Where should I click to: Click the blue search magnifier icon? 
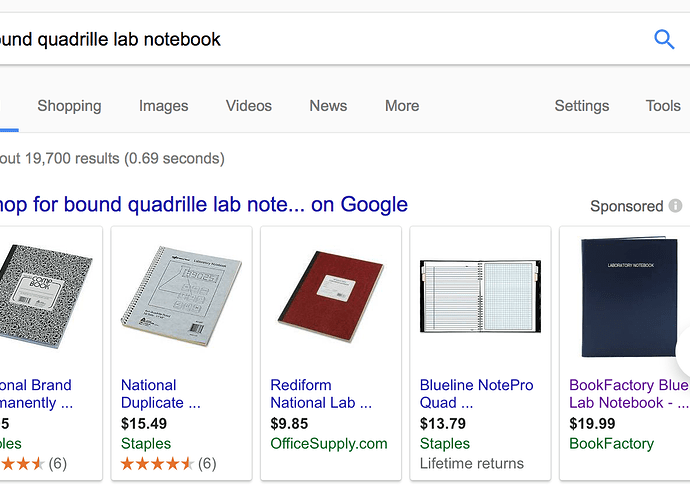point(664,39)
